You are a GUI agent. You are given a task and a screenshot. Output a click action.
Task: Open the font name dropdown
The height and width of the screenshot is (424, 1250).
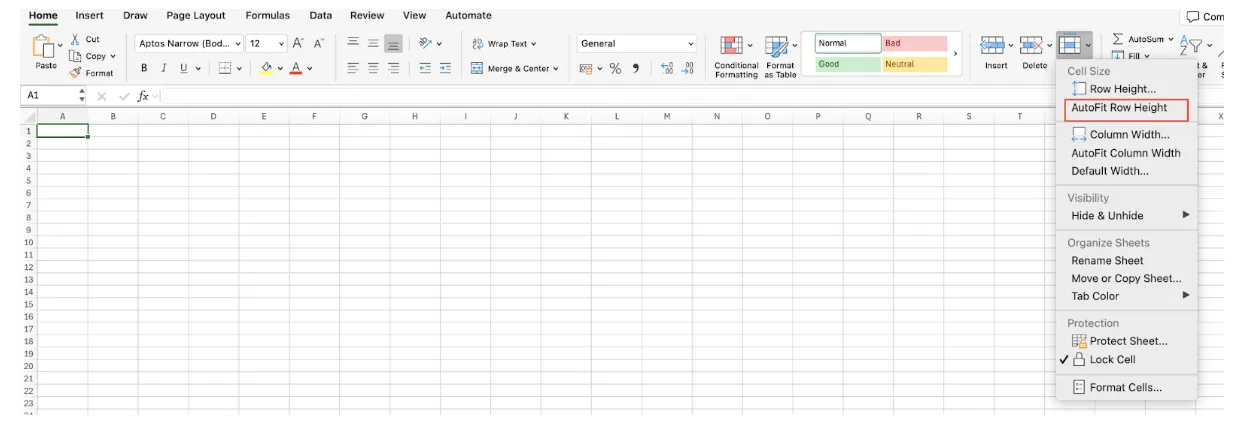coord(238,44)
